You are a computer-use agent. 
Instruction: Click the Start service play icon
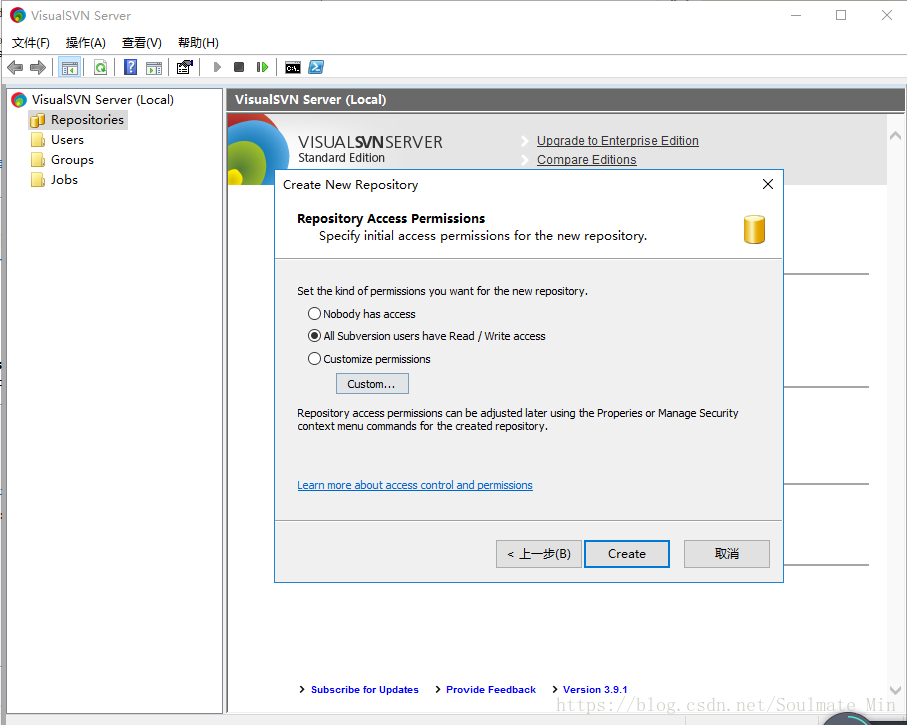[x=217, y=67]
